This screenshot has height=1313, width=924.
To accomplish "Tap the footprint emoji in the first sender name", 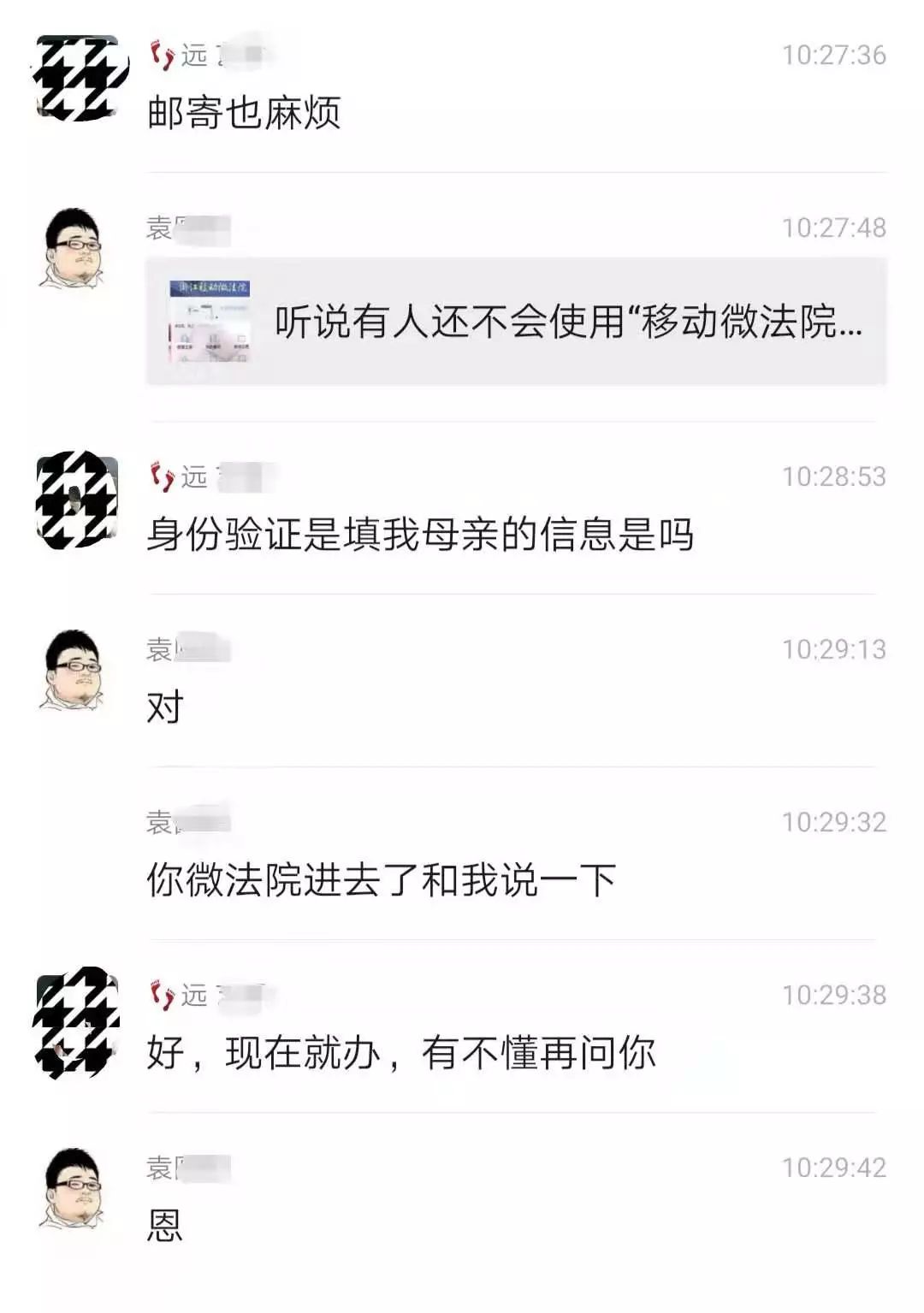I will (x=162, y=55).
